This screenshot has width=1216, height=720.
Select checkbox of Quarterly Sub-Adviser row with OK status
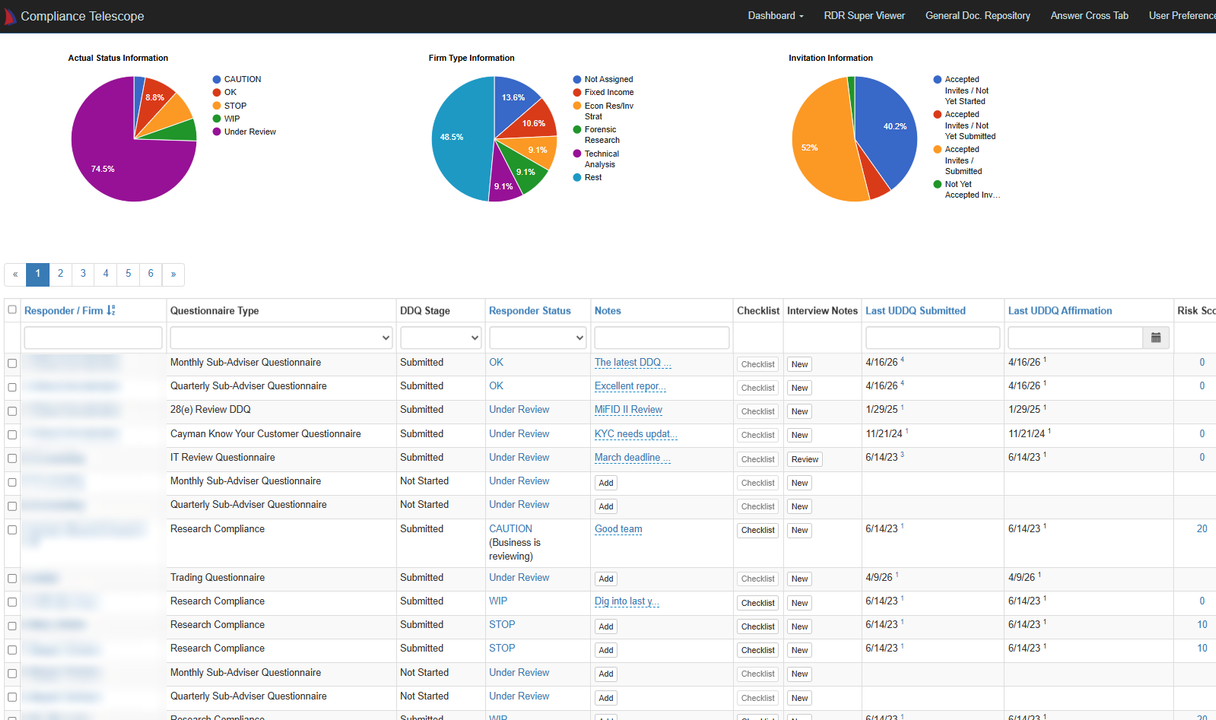pyautogui.click(x=12, y=387)
